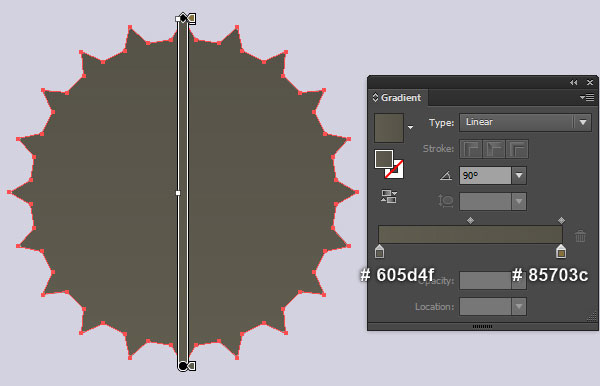Expand the angle value dropdown arrow

pyautogui.click(x=519, y=176)
